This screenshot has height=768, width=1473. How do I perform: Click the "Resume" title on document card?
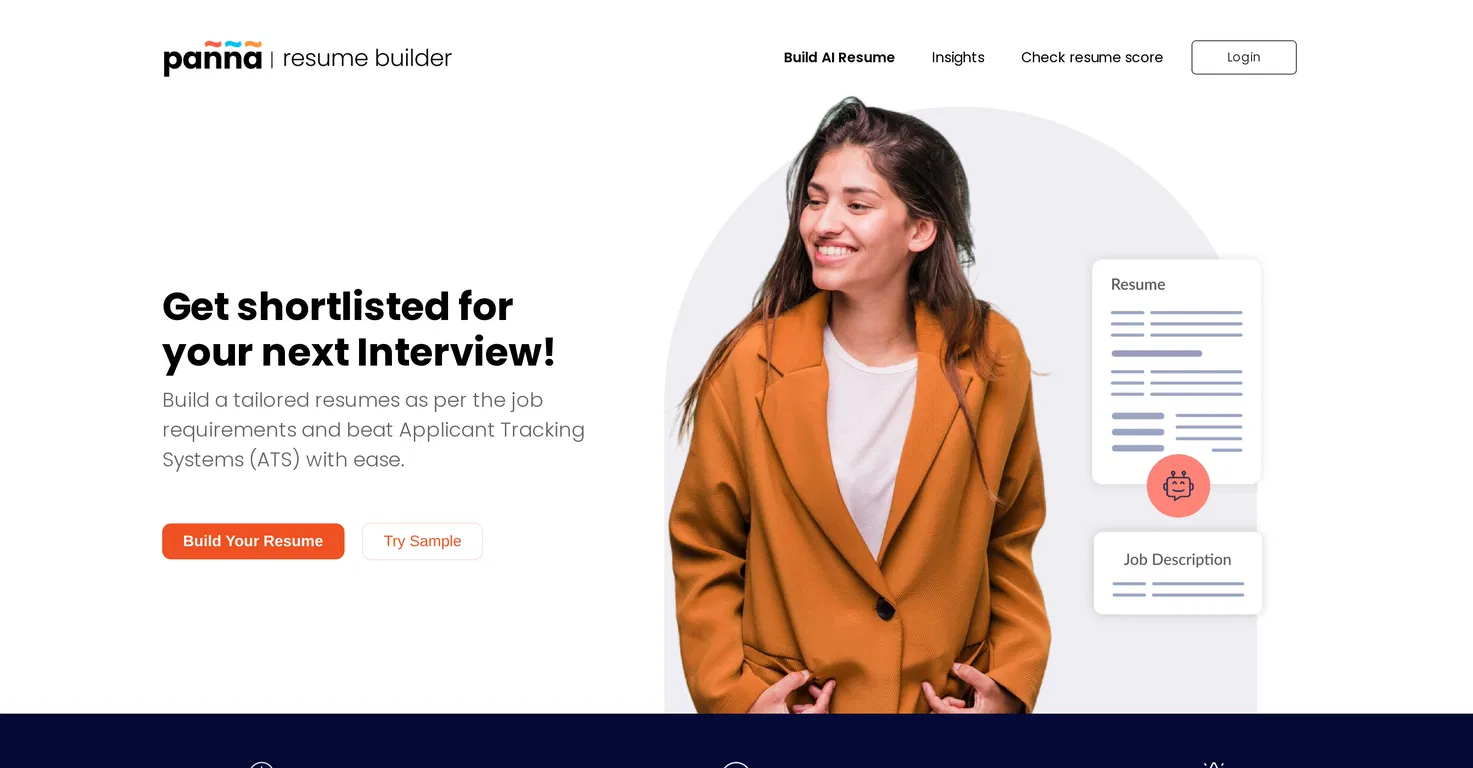(1138, 284)
